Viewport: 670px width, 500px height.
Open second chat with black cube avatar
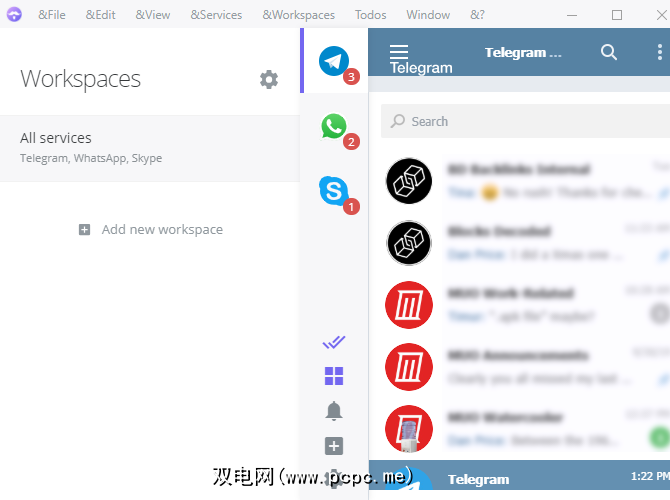519,243
